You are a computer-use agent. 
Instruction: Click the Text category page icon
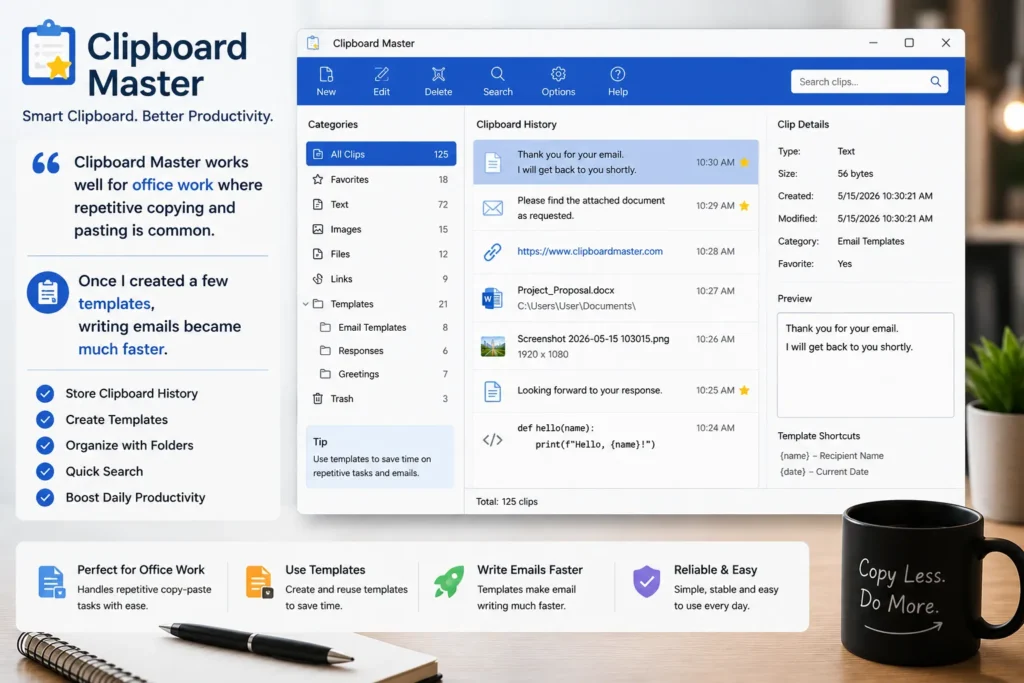[x=317, y=204]
